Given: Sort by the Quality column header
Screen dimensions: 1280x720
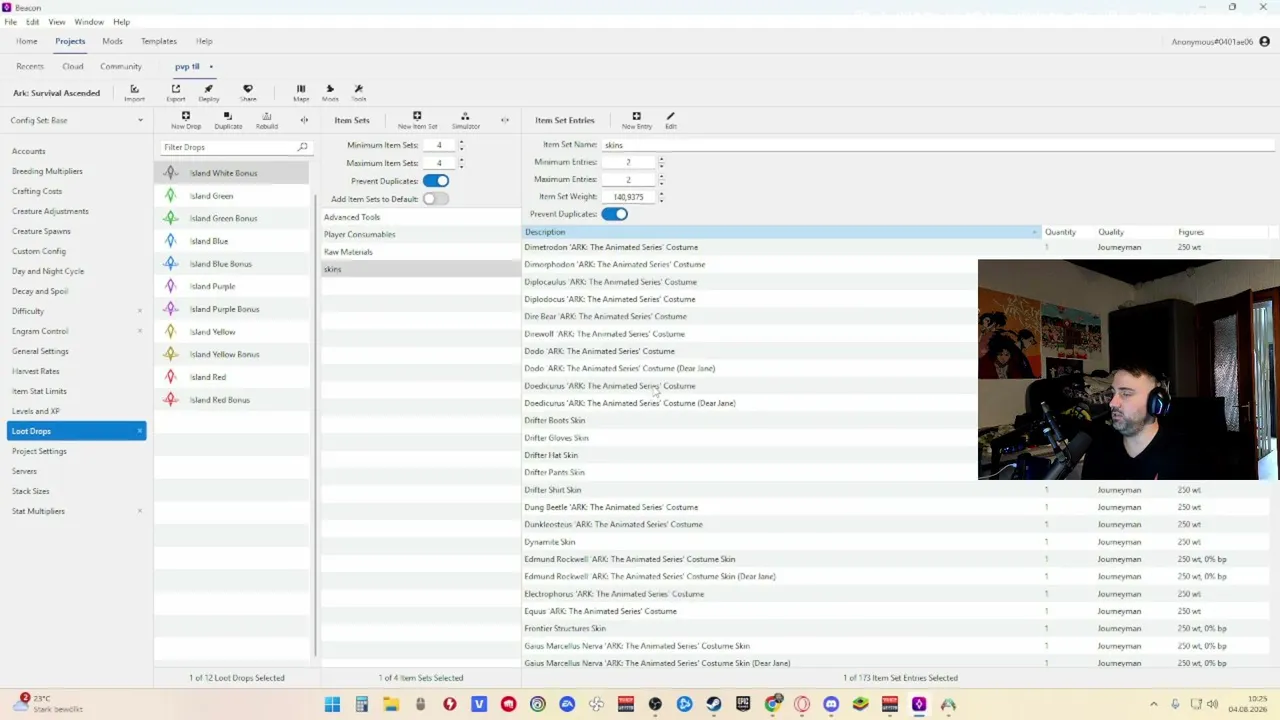Looking at the screenshot, I should point(1132,232).
